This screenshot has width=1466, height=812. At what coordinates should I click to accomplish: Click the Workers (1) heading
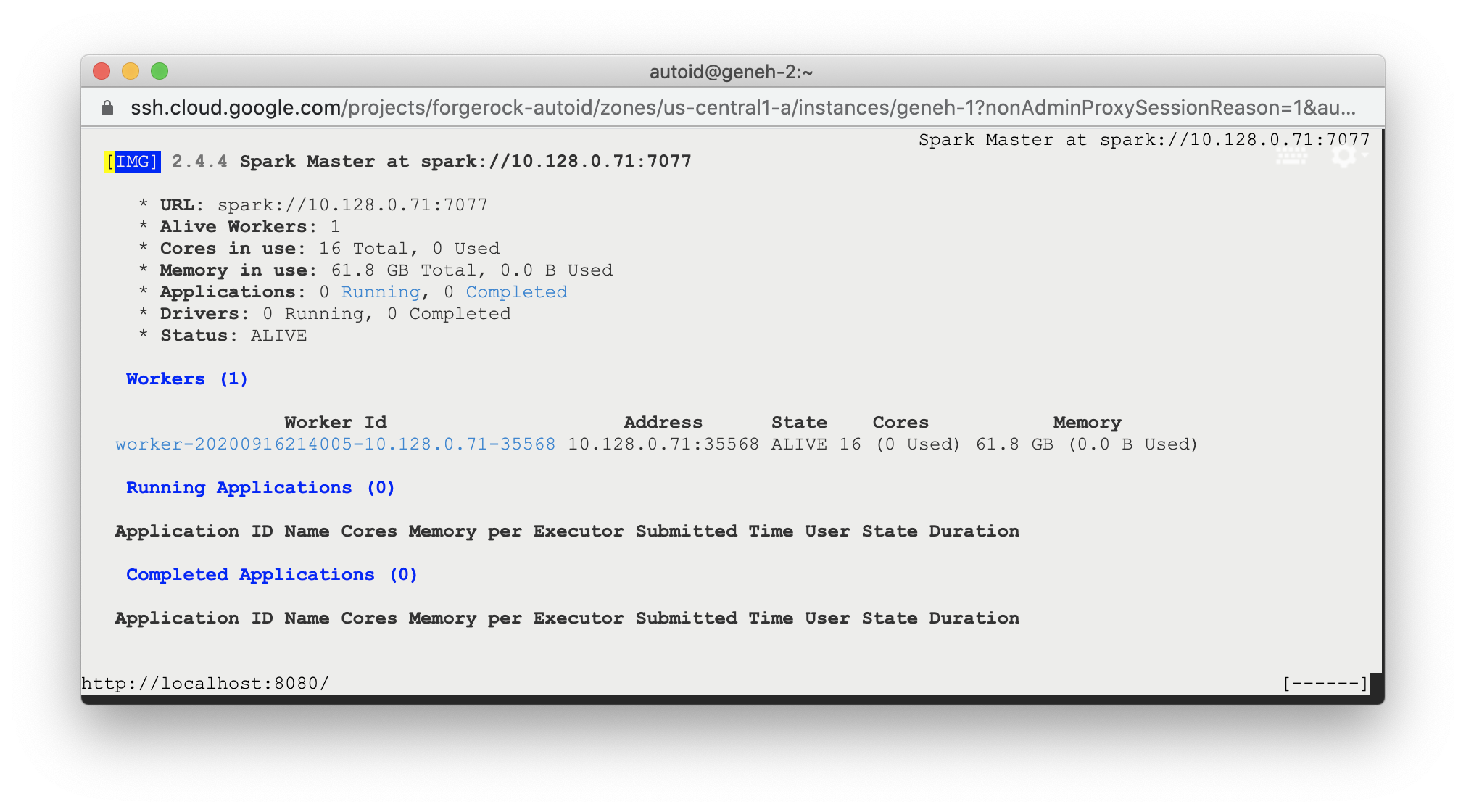pos(187,379)
